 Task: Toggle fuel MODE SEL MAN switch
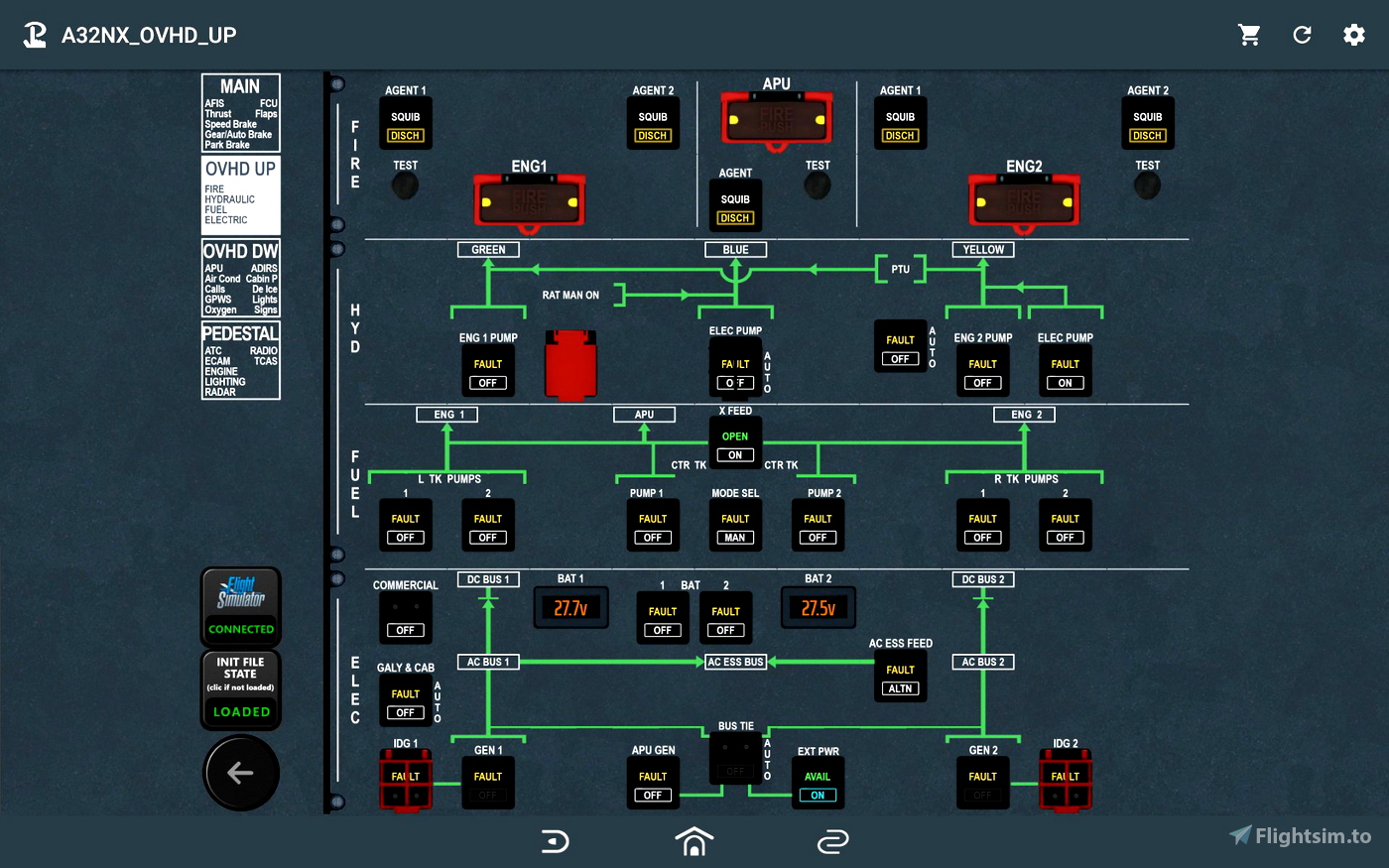coord(735,527)
